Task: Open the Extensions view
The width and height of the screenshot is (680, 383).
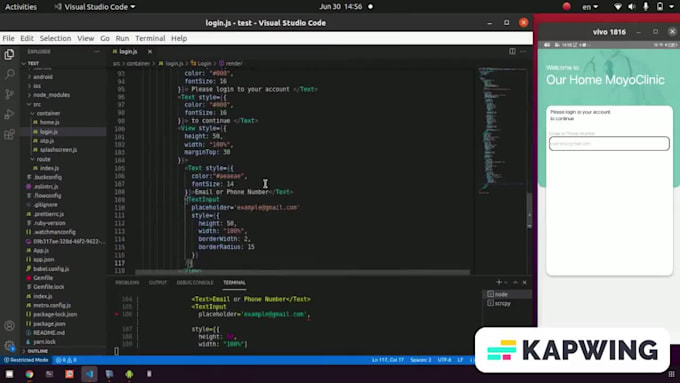Action: click(9, 134)
